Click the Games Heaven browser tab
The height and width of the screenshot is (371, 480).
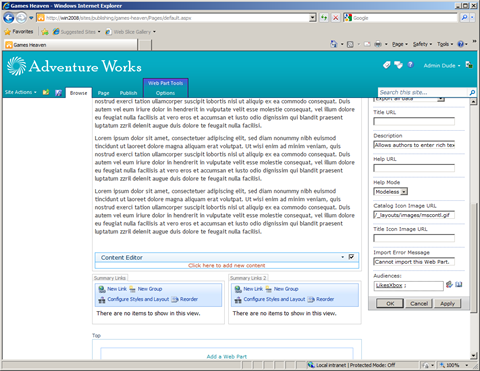(71, 45)
